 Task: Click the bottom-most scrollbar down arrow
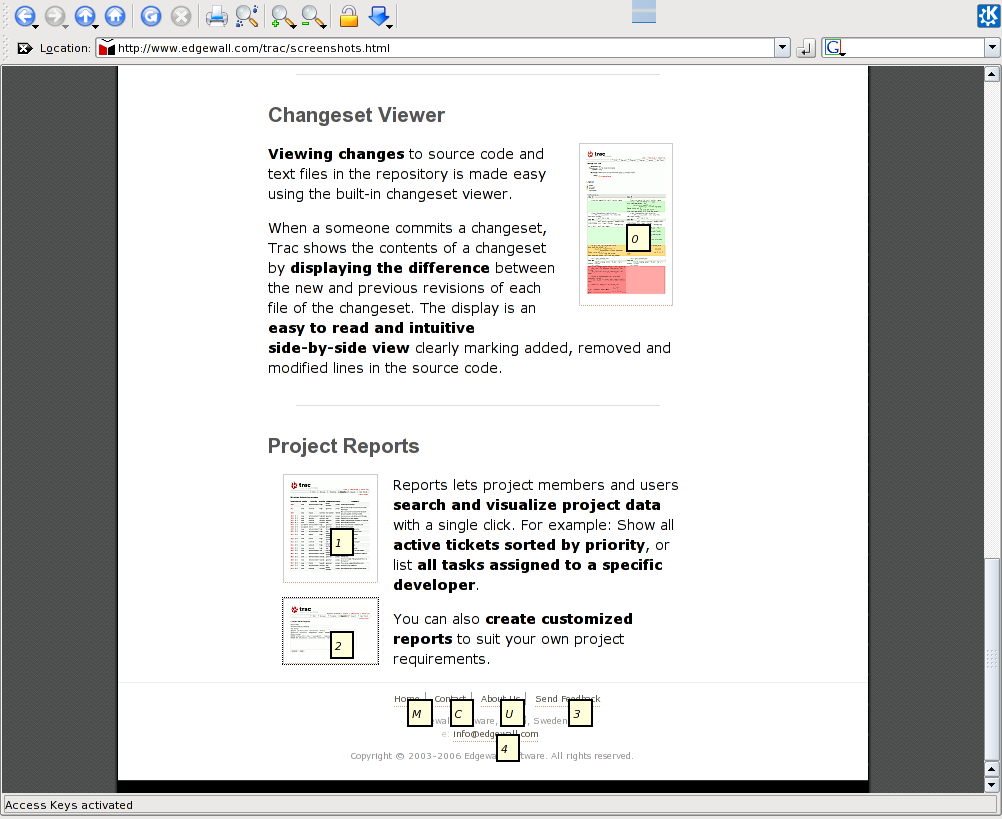tap(991, 785)
